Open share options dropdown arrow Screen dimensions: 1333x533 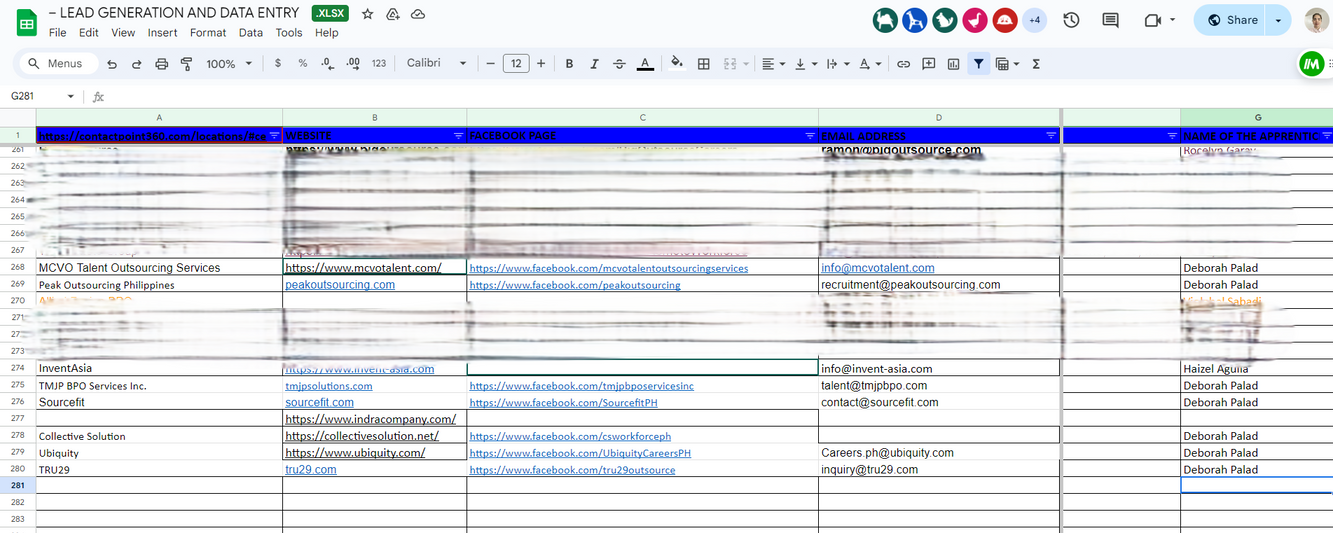[x=1279, y=20]
